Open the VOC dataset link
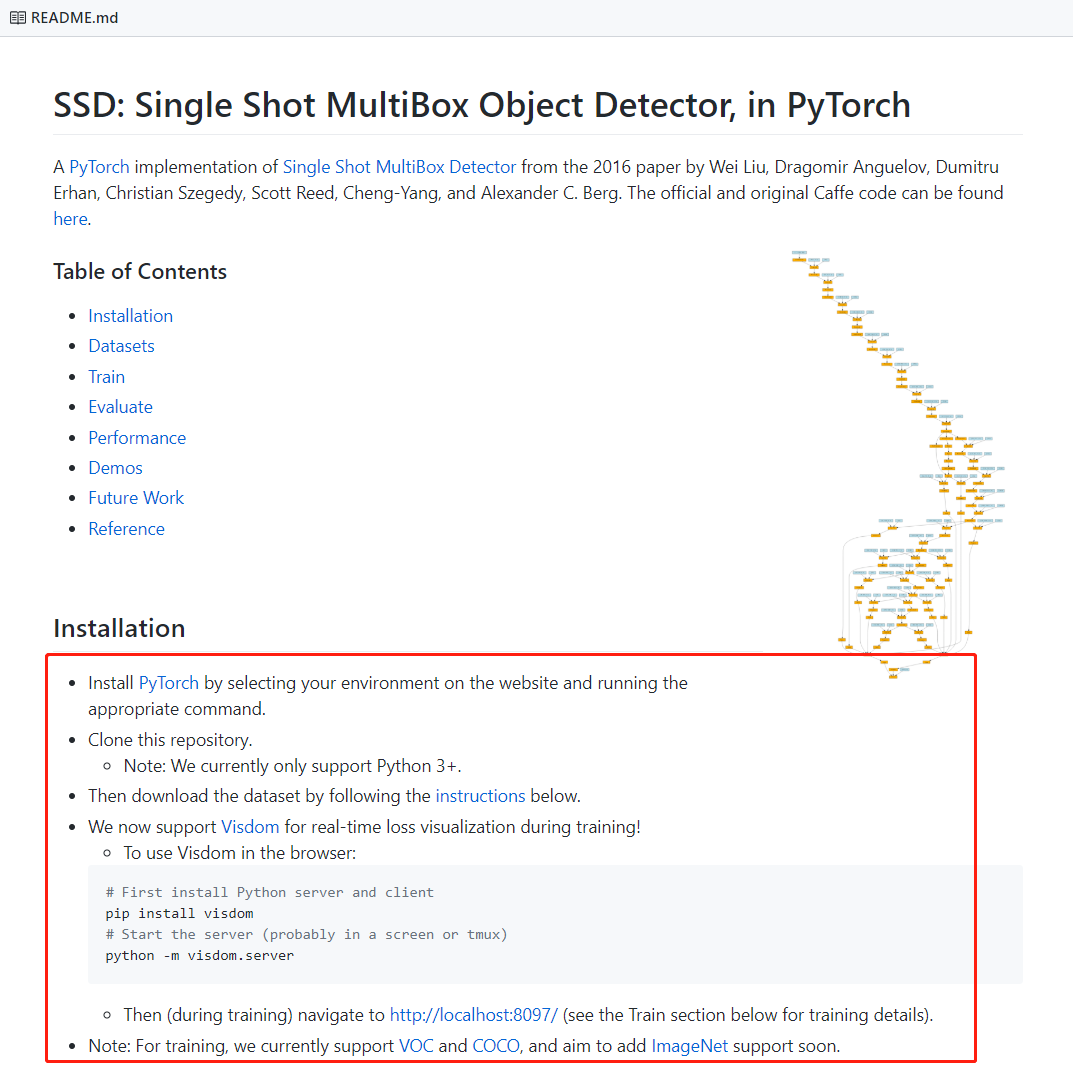This screenshot has height=1072, width=1073. click(417, 1045)
